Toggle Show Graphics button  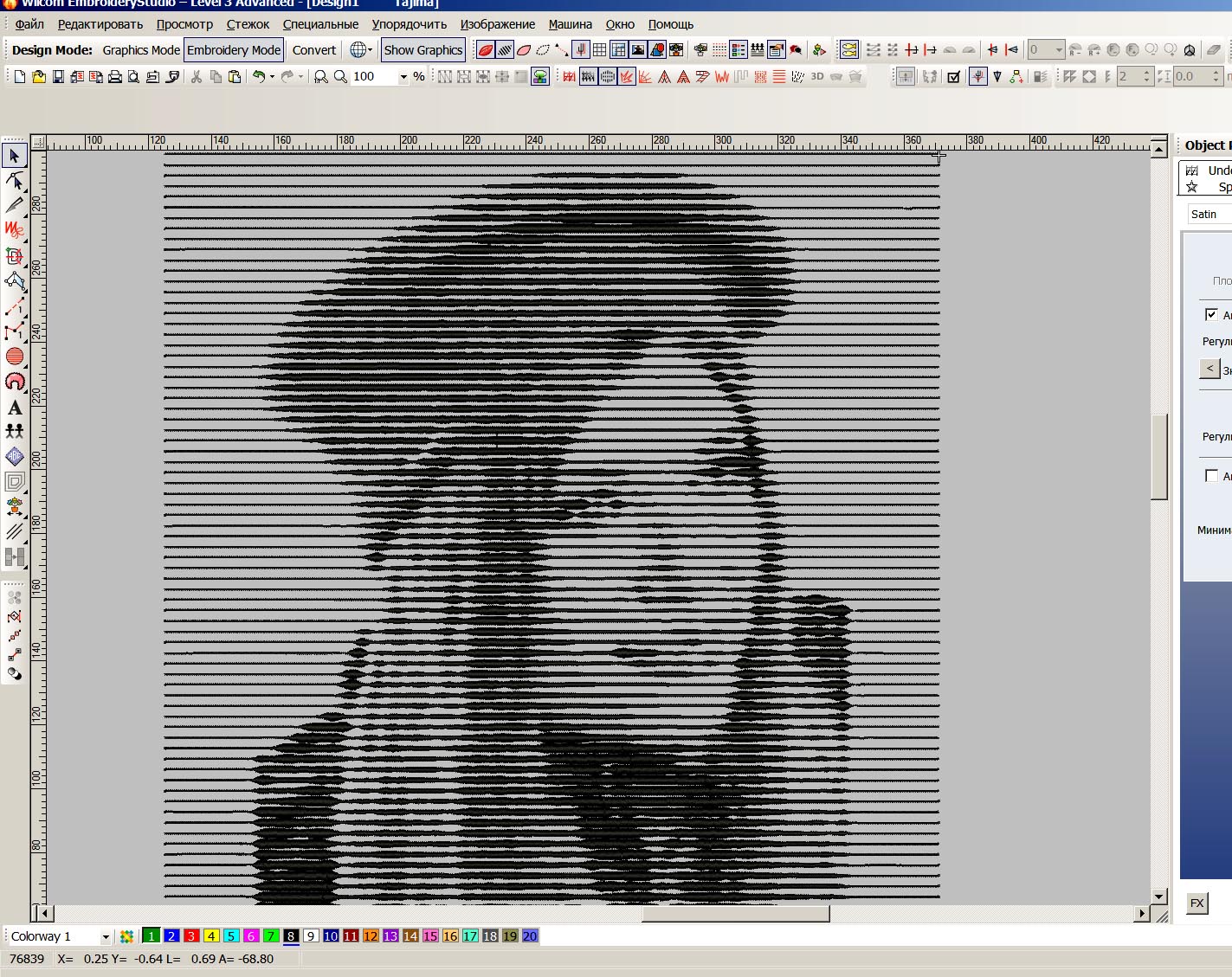pyautogui.click(x=422, y=50)
